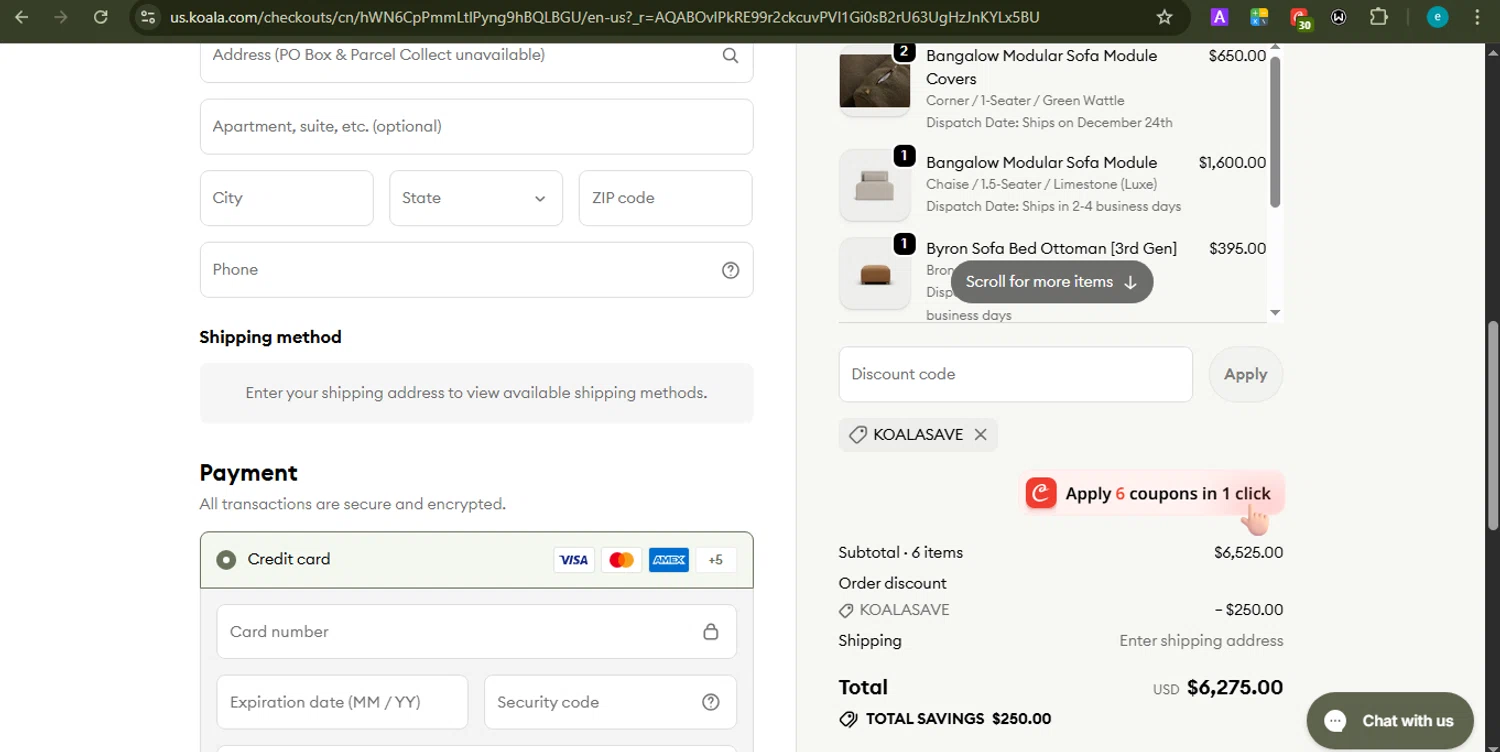
Task: Go back with the browser back arrow
Action: click(x=21, y=17)
